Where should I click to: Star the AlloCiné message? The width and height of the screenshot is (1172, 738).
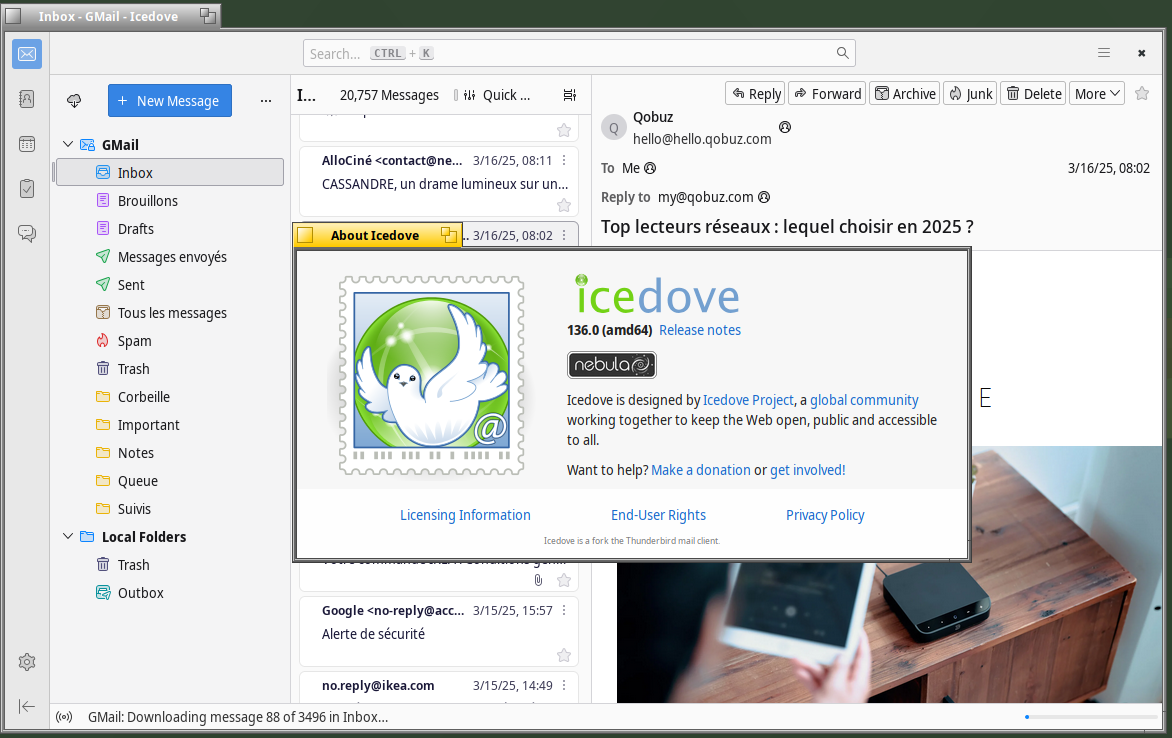[x=564, y=206]
